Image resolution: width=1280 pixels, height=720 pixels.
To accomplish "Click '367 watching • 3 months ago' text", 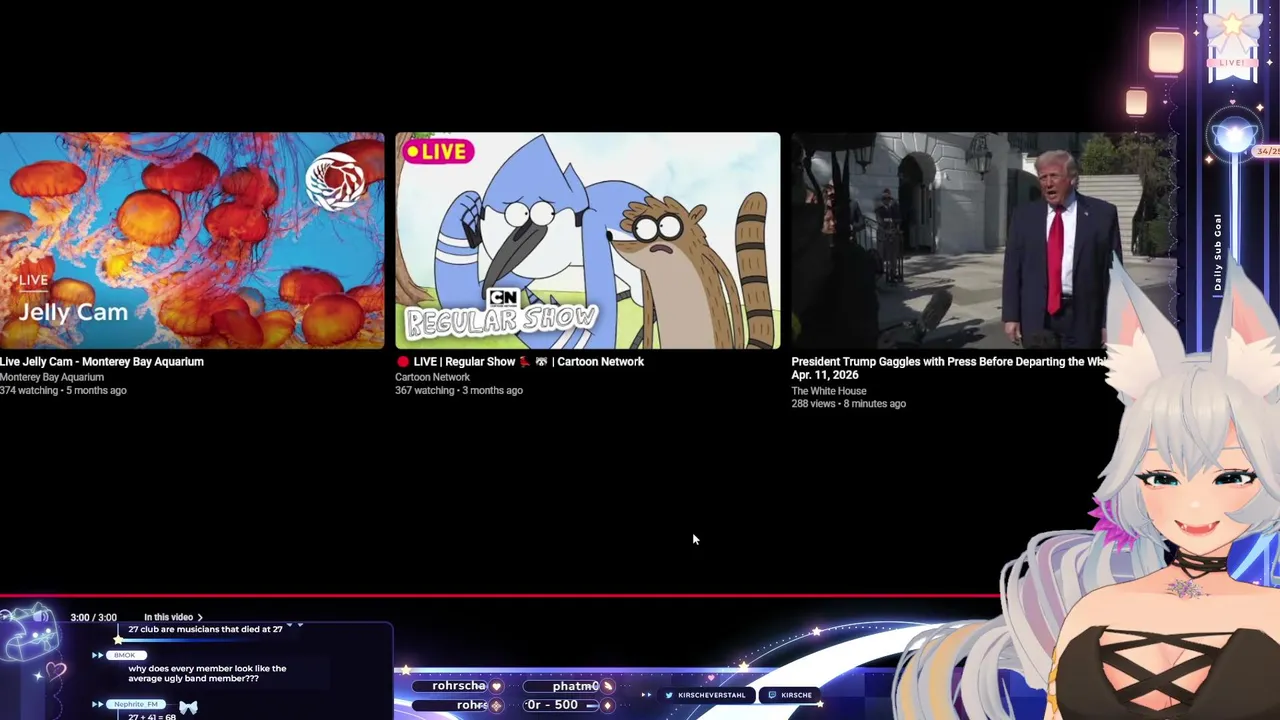I will pos(459,390).
